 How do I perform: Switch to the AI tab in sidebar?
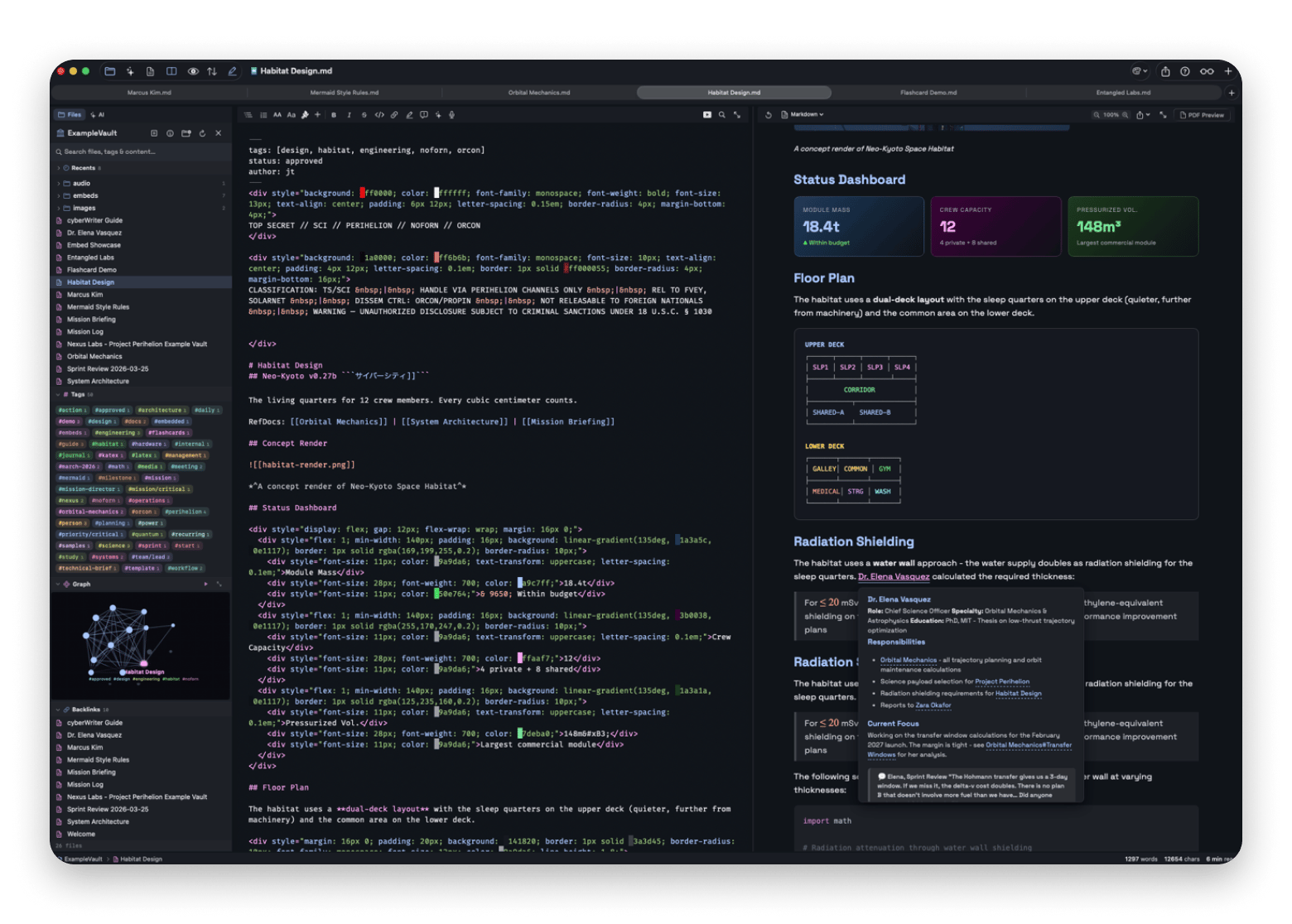98,115
